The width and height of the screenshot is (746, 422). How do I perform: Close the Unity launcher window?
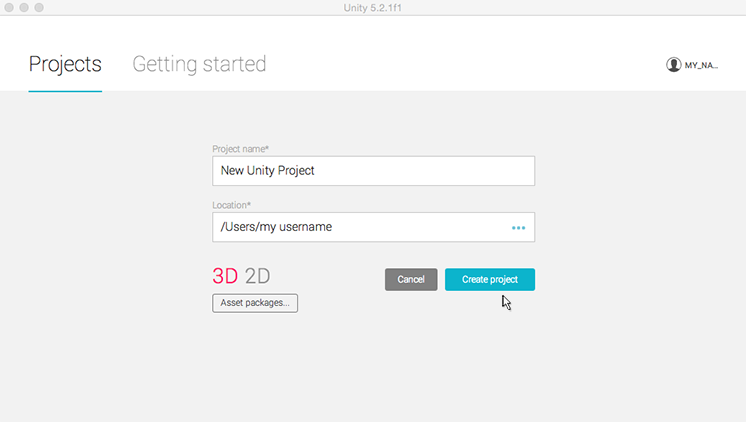click(x=9, y=7)
